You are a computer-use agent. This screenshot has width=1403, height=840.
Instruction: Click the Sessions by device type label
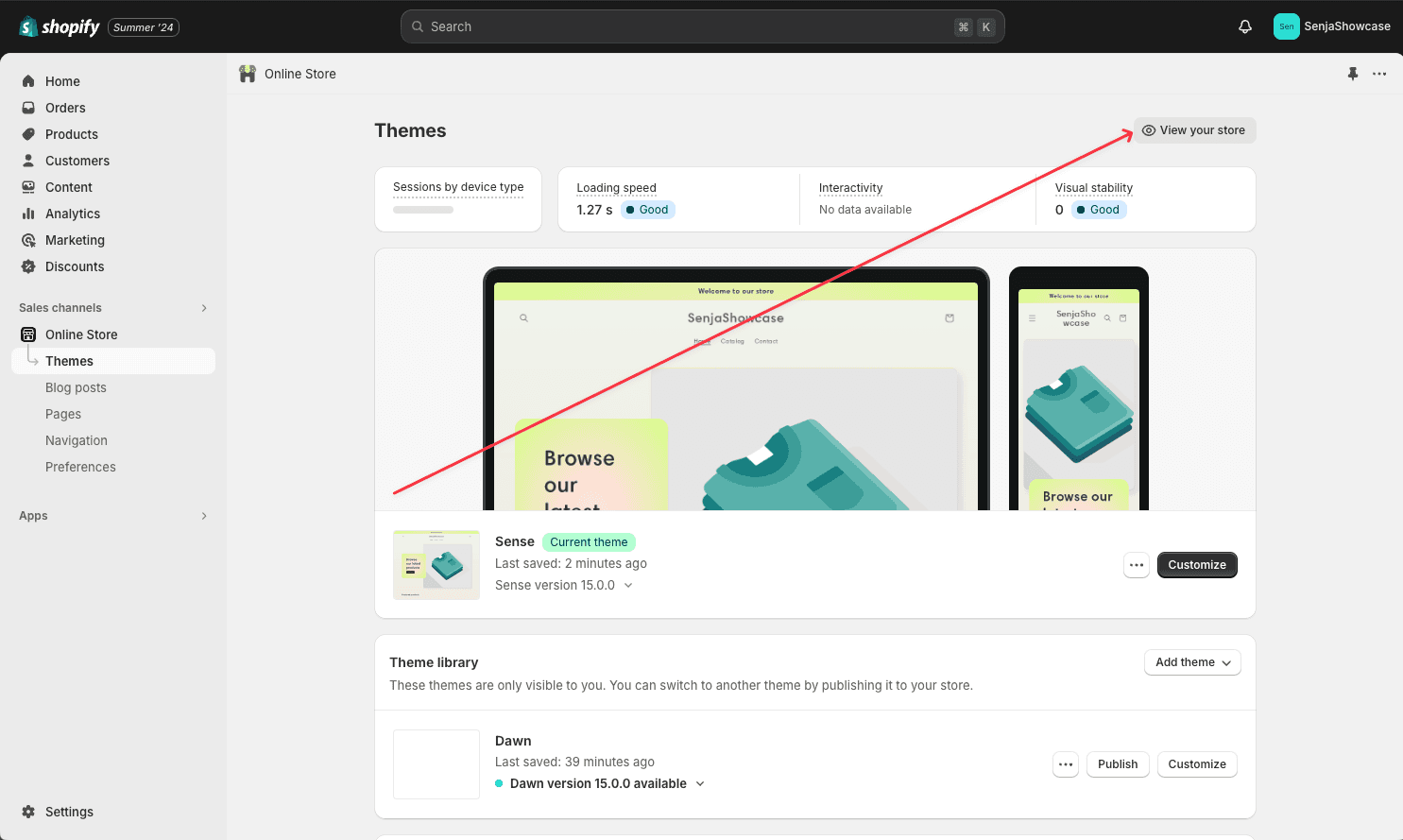(x=458, y=187)
